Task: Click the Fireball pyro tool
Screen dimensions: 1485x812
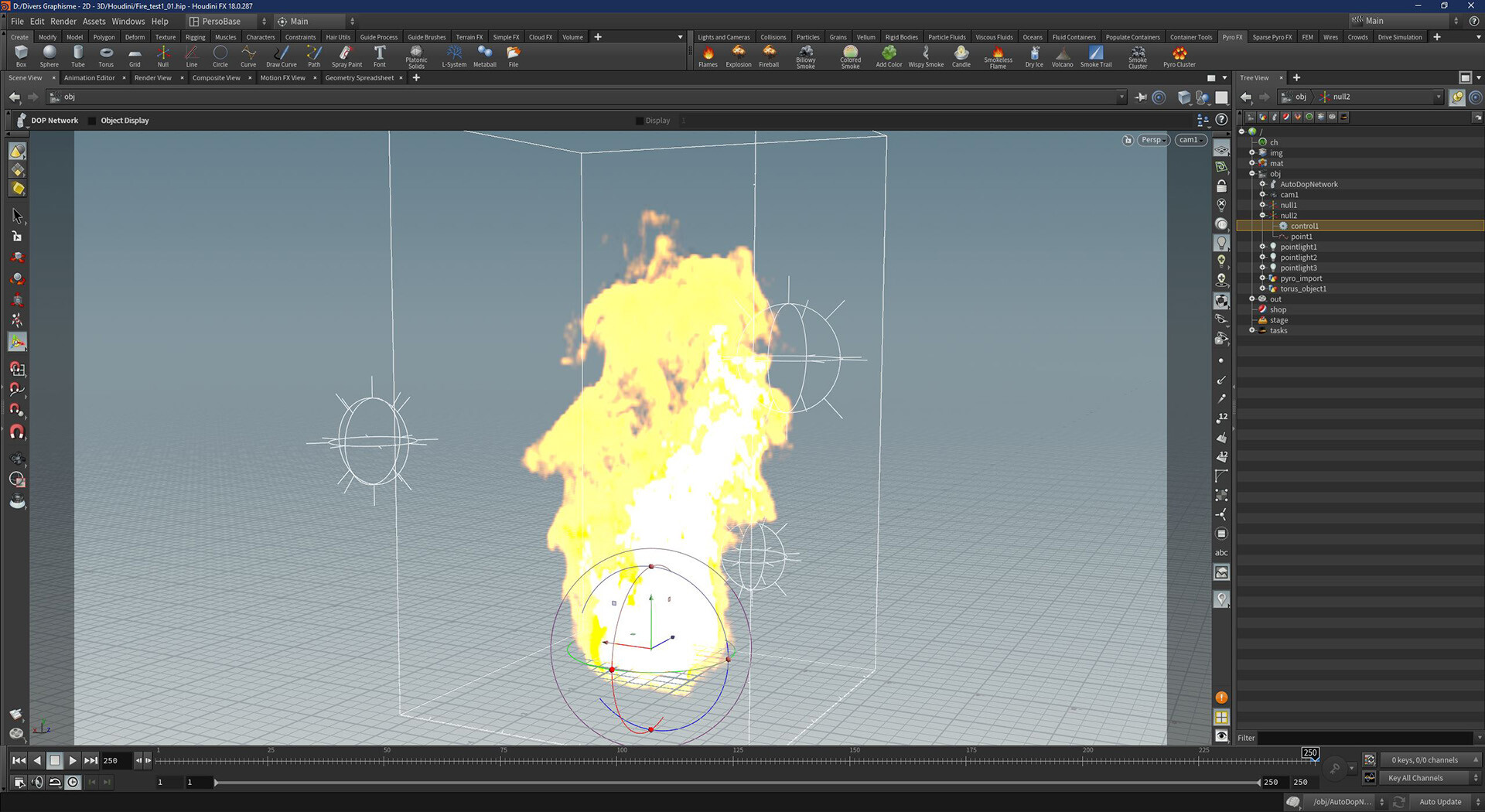Action: pyautogui.click(x=769, y=56)
